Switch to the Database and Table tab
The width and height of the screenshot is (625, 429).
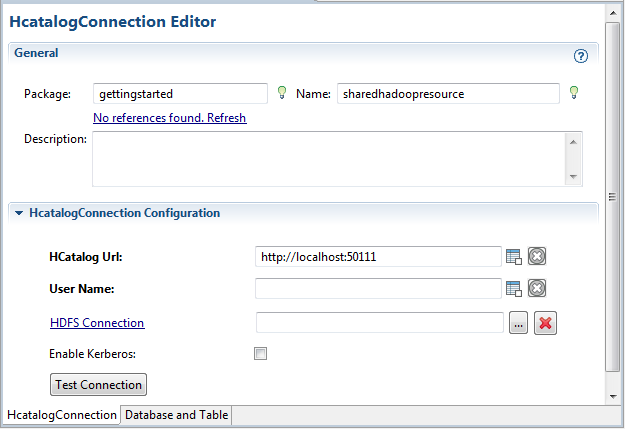[x=177, y=415]
